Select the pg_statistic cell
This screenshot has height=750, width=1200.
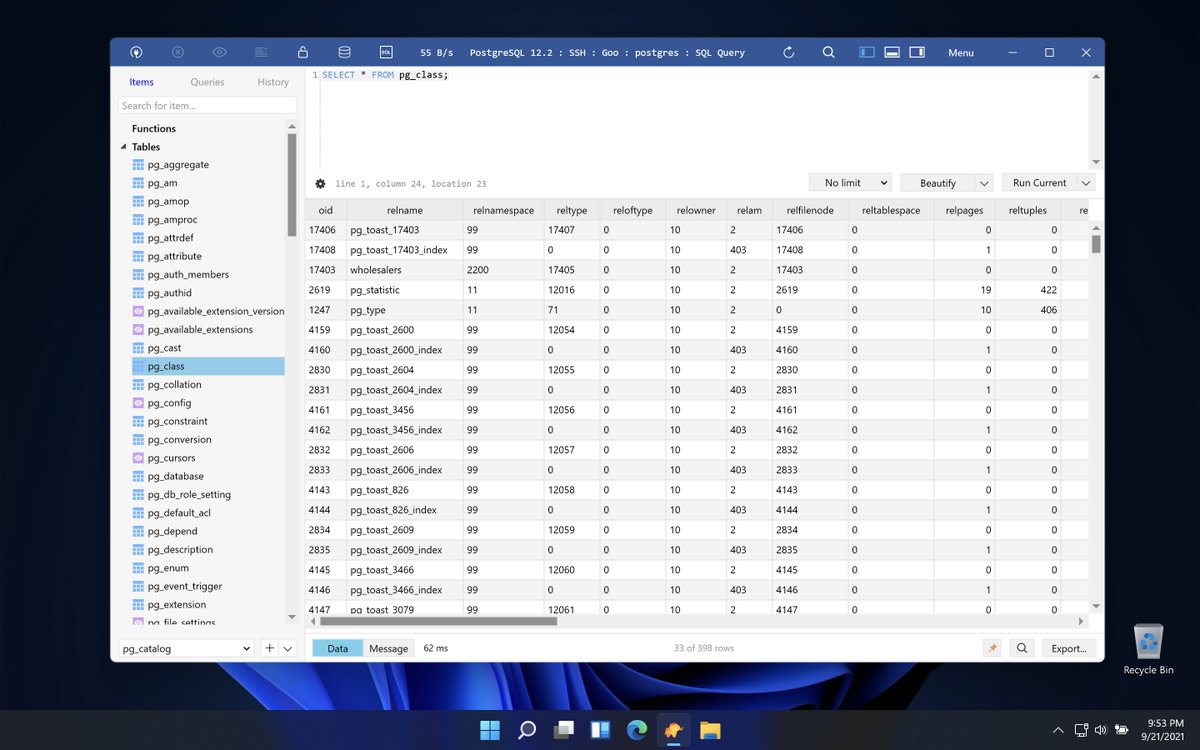(x=404, y=290)
